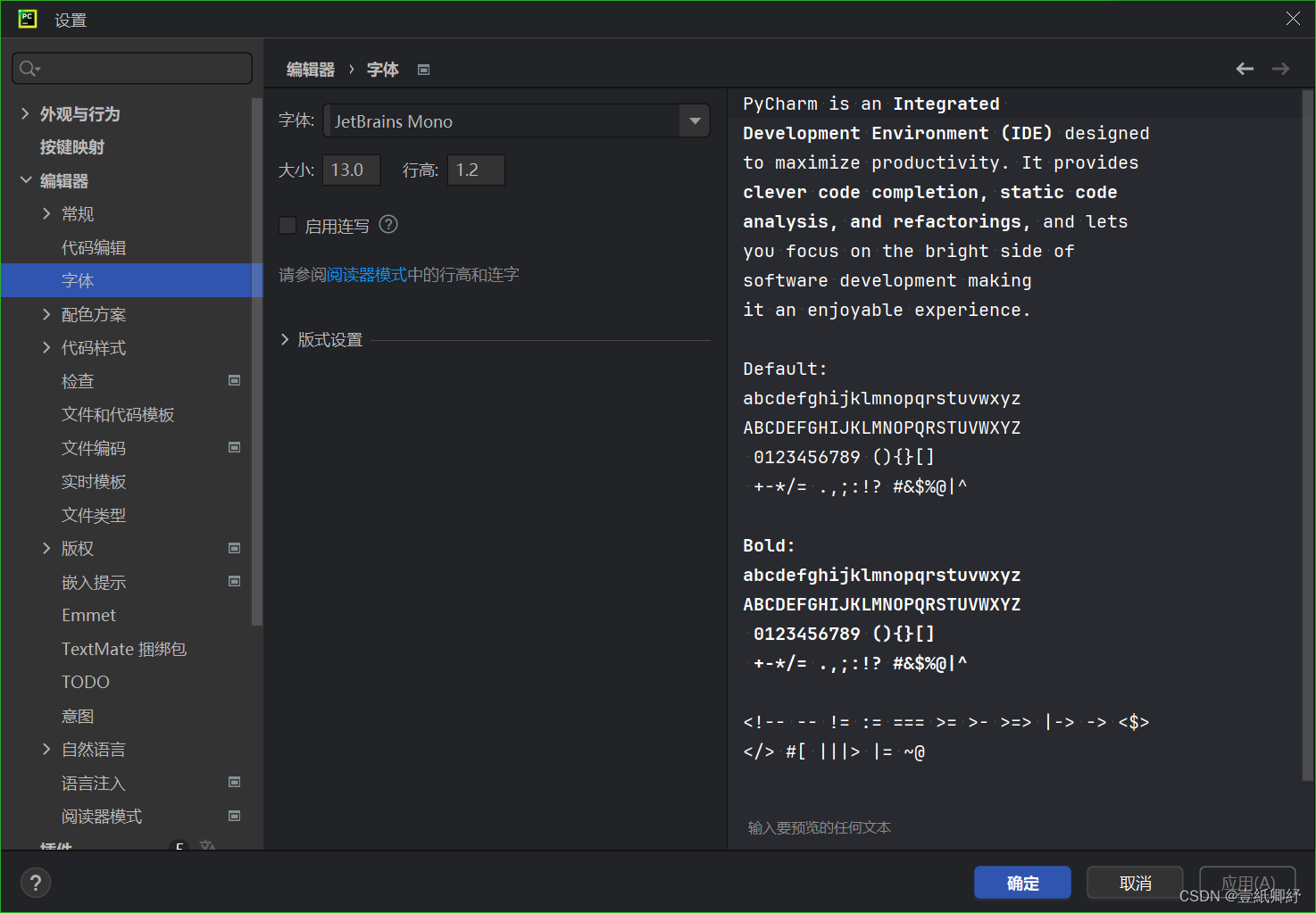This screenshot has width=1316, height=913.
Task: Navigate back with the left arrow
Action: point(1245,69)
